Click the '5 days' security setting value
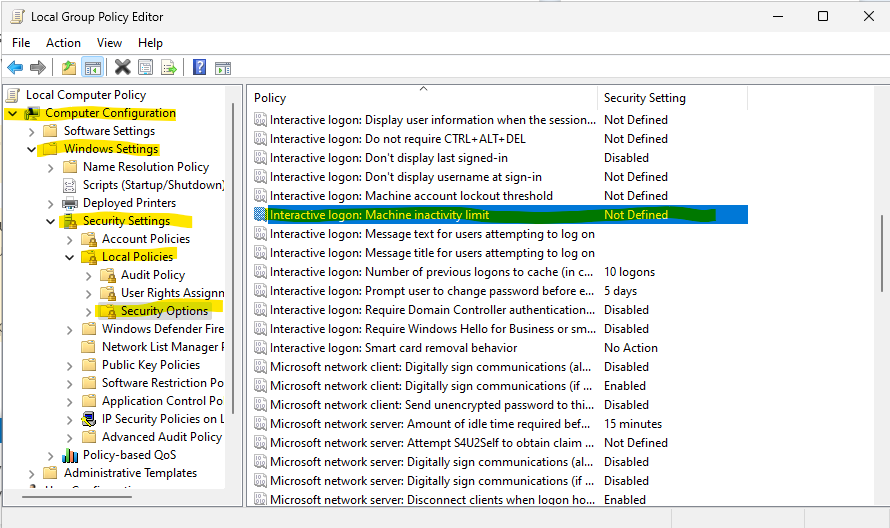890x528 pixels. point(620,291)
